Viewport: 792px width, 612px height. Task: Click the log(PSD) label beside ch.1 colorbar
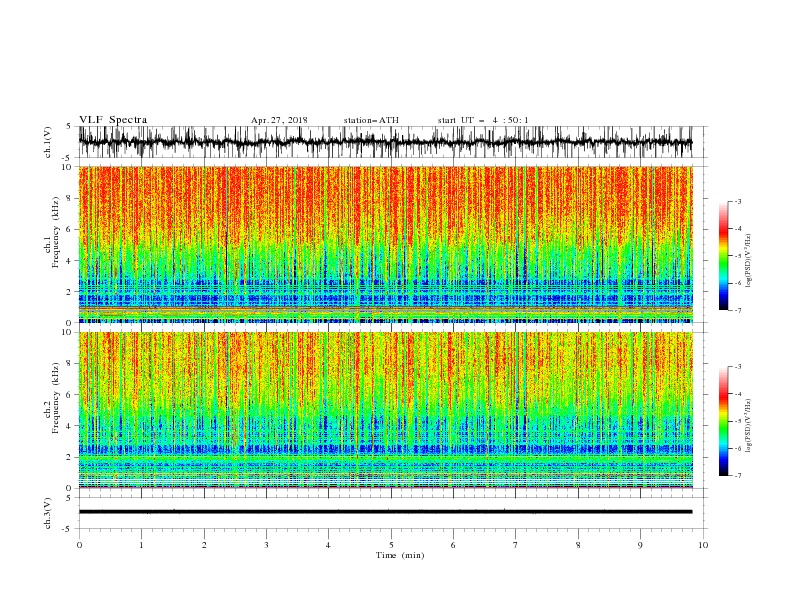tap(748, 261)
